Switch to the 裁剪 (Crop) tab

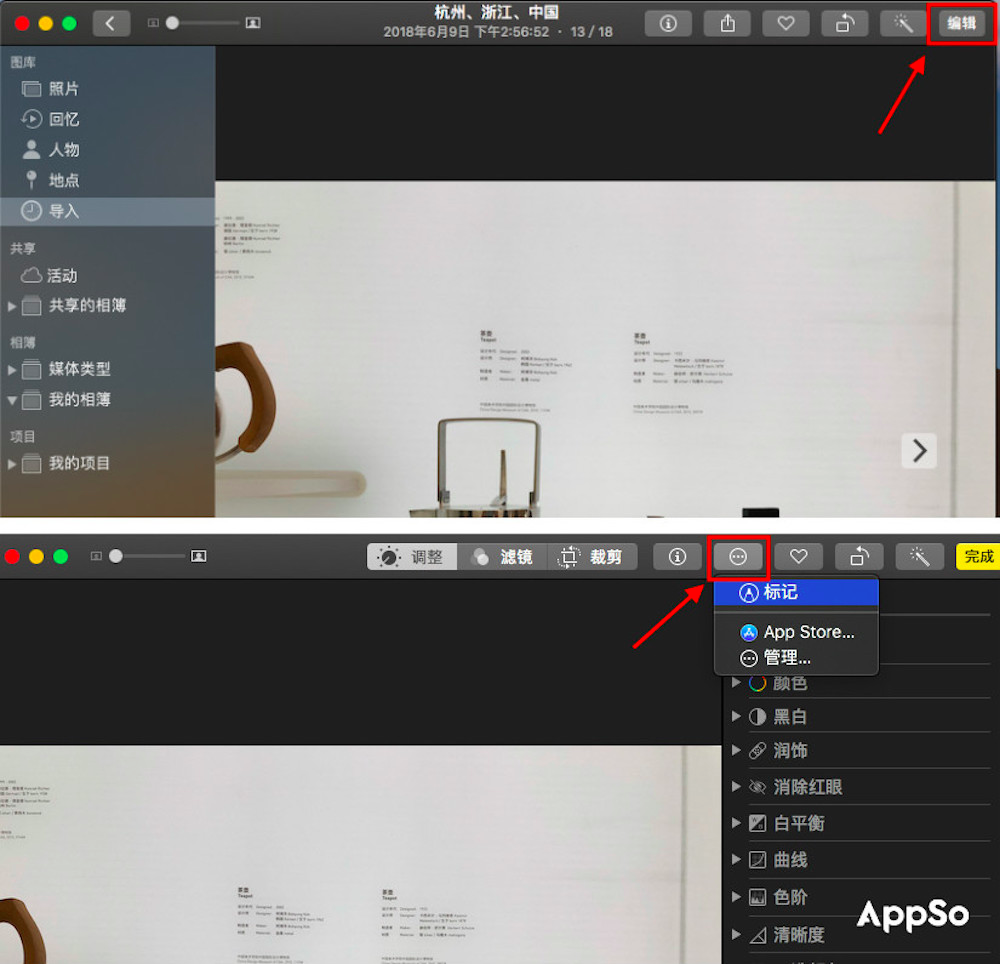coord(592,557)
